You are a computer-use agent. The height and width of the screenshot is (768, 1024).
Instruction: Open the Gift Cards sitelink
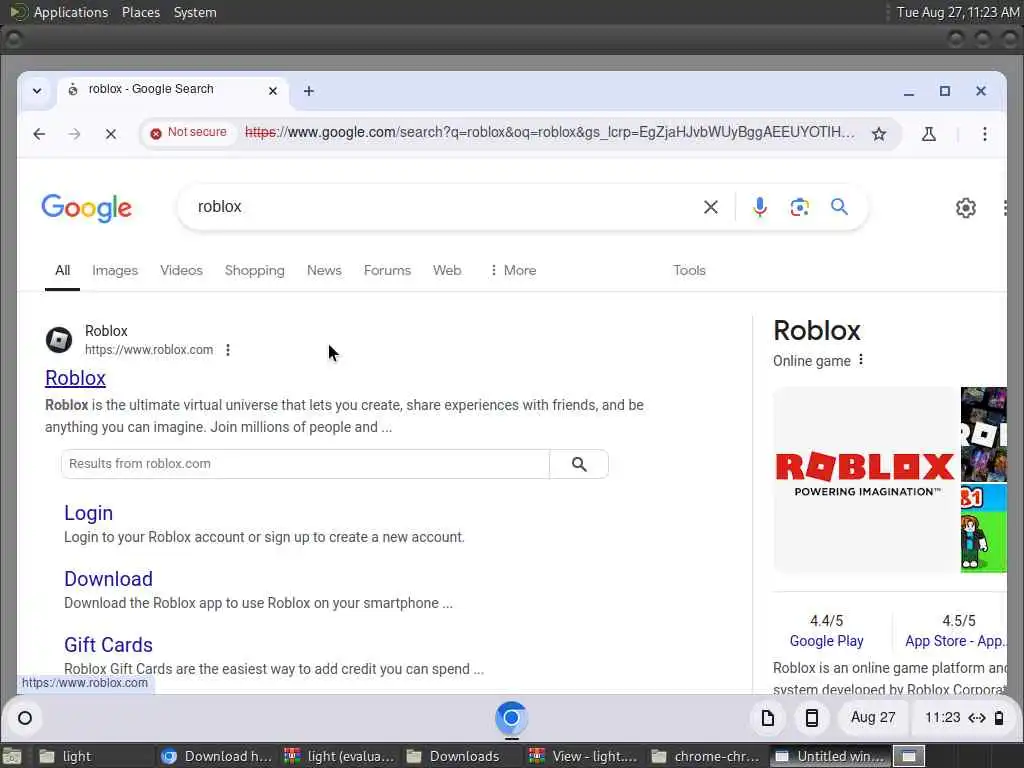(108, 645)
